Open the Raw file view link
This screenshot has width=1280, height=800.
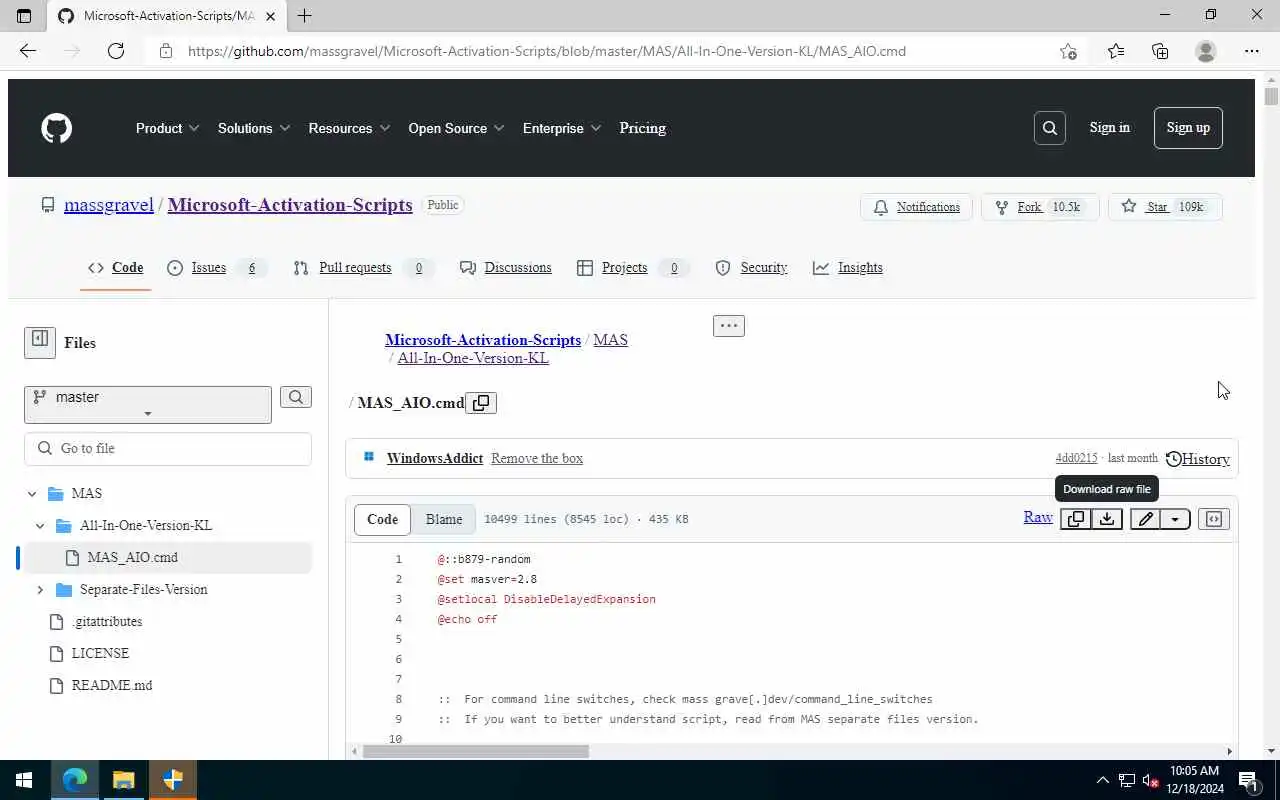[x=1038, y=517]
